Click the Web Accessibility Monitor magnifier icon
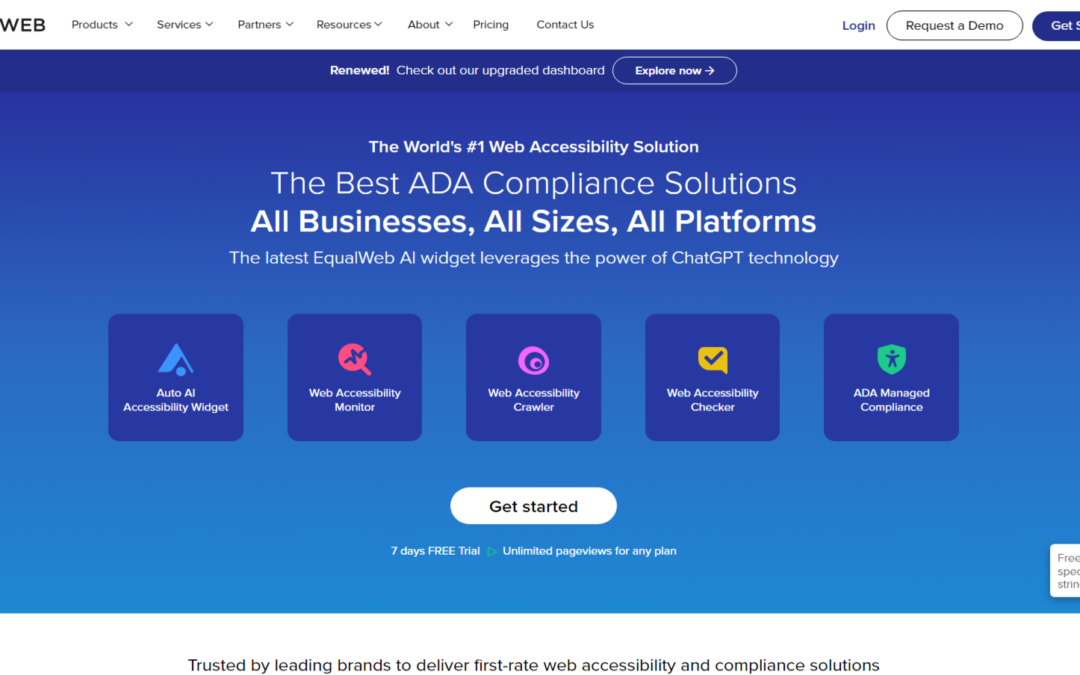The height and width of the screenshot is (675, 1080). 355,359
